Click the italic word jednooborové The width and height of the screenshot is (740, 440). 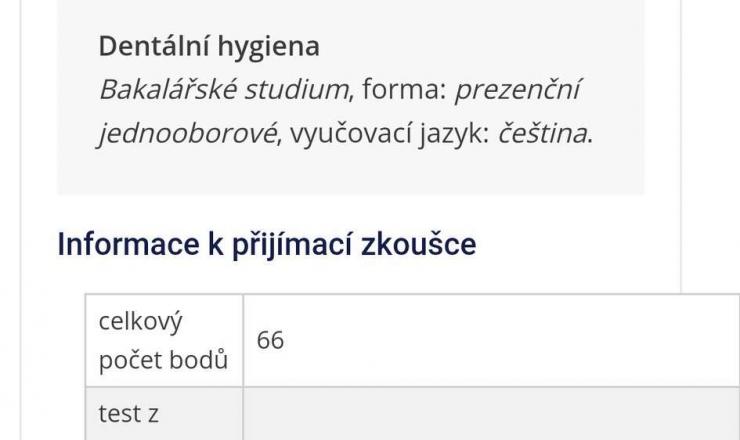186,133
